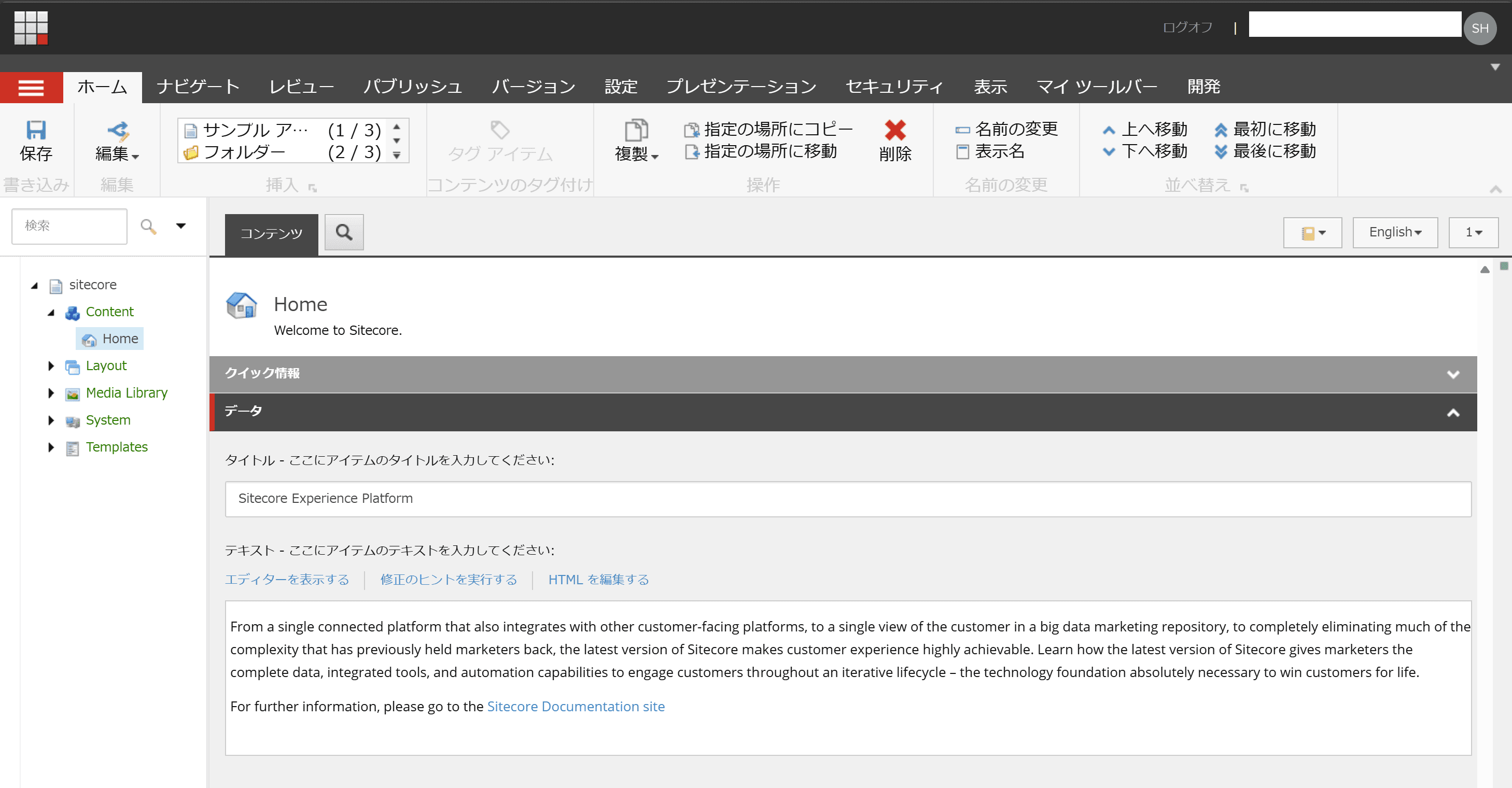Click the red hamburger menu button
1512x788 pixels.
click(31, 88)
